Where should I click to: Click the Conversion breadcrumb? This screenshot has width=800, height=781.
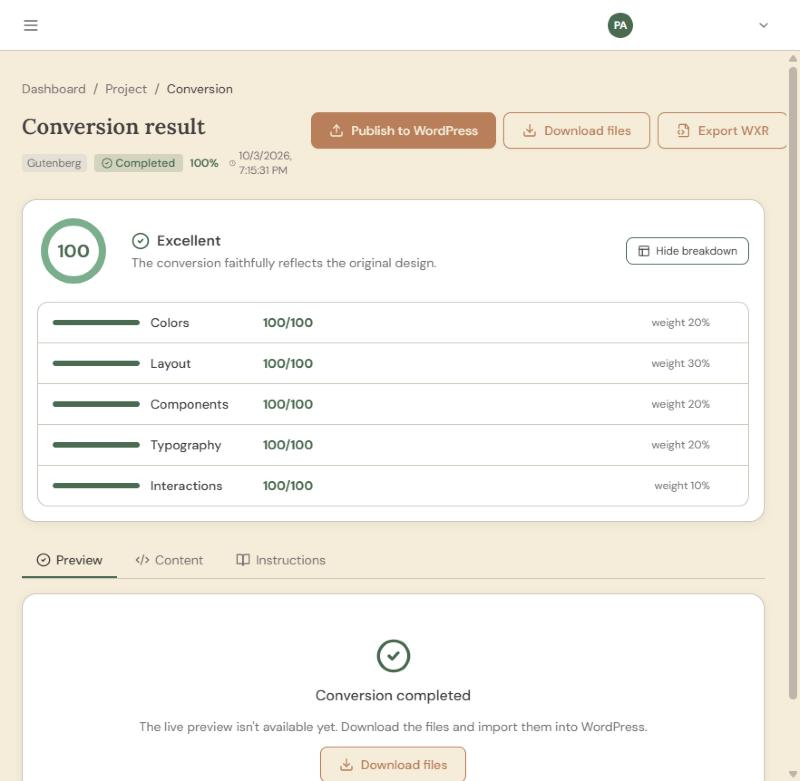tap(199, 89)
